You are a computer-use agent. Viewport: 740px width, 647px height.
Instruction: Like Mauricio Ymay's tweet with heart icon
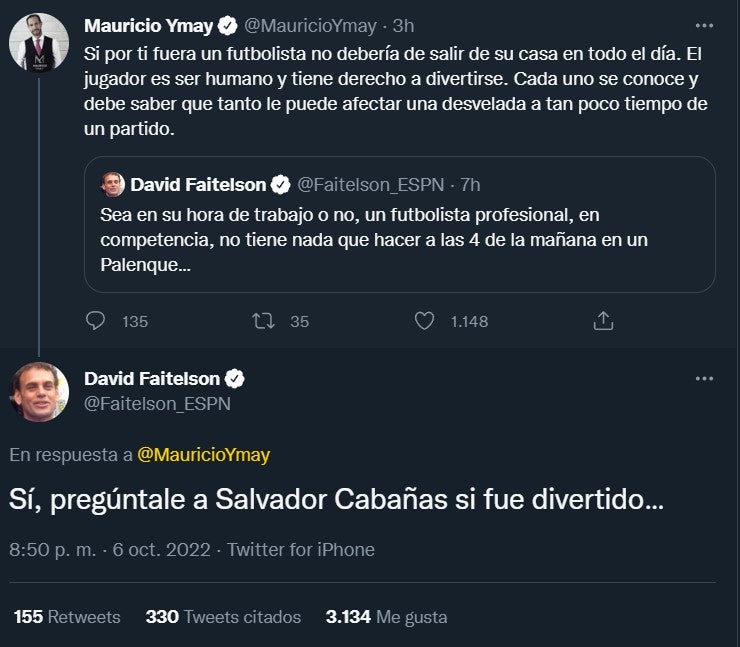tap(424, 321)
